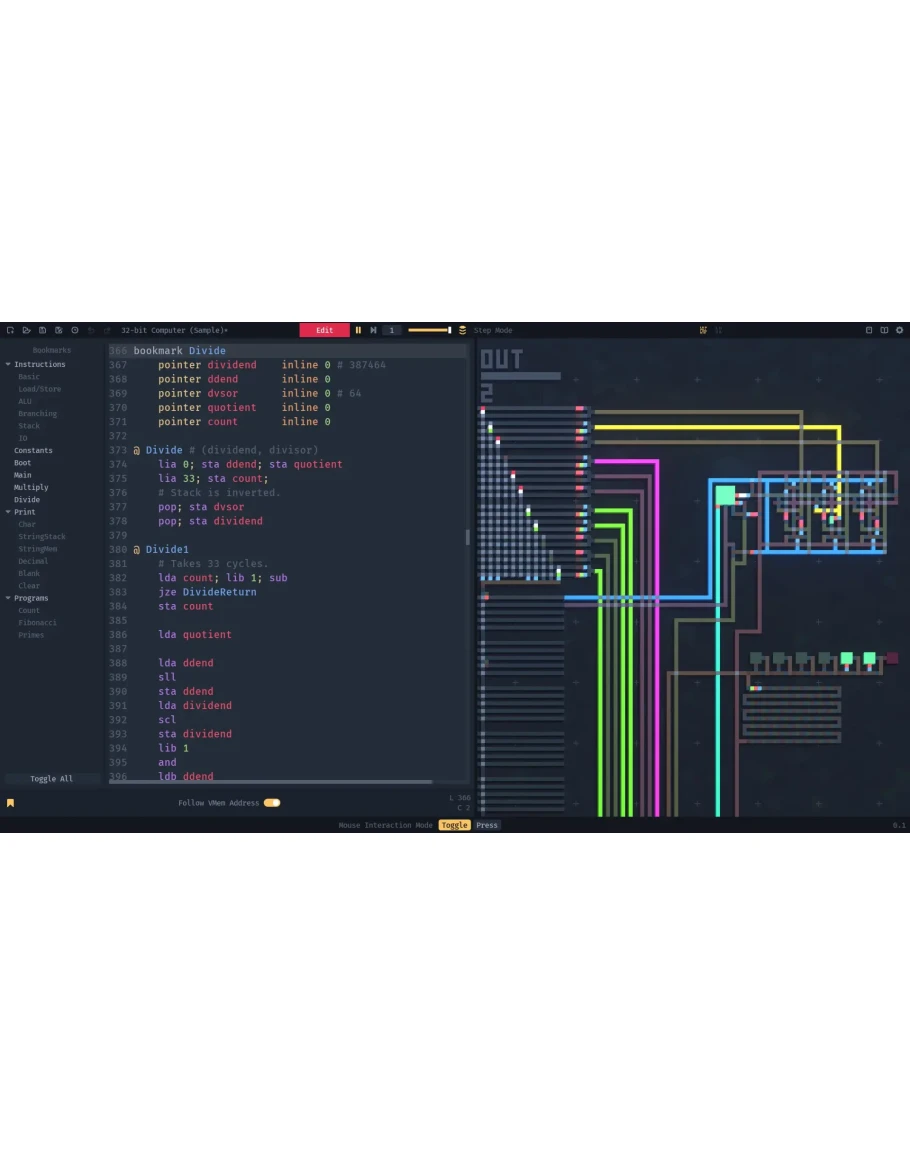Click the Step Mode layers icon
Image resolution: width=910 pixels, height=1155 pixels.
pos(462,330)
